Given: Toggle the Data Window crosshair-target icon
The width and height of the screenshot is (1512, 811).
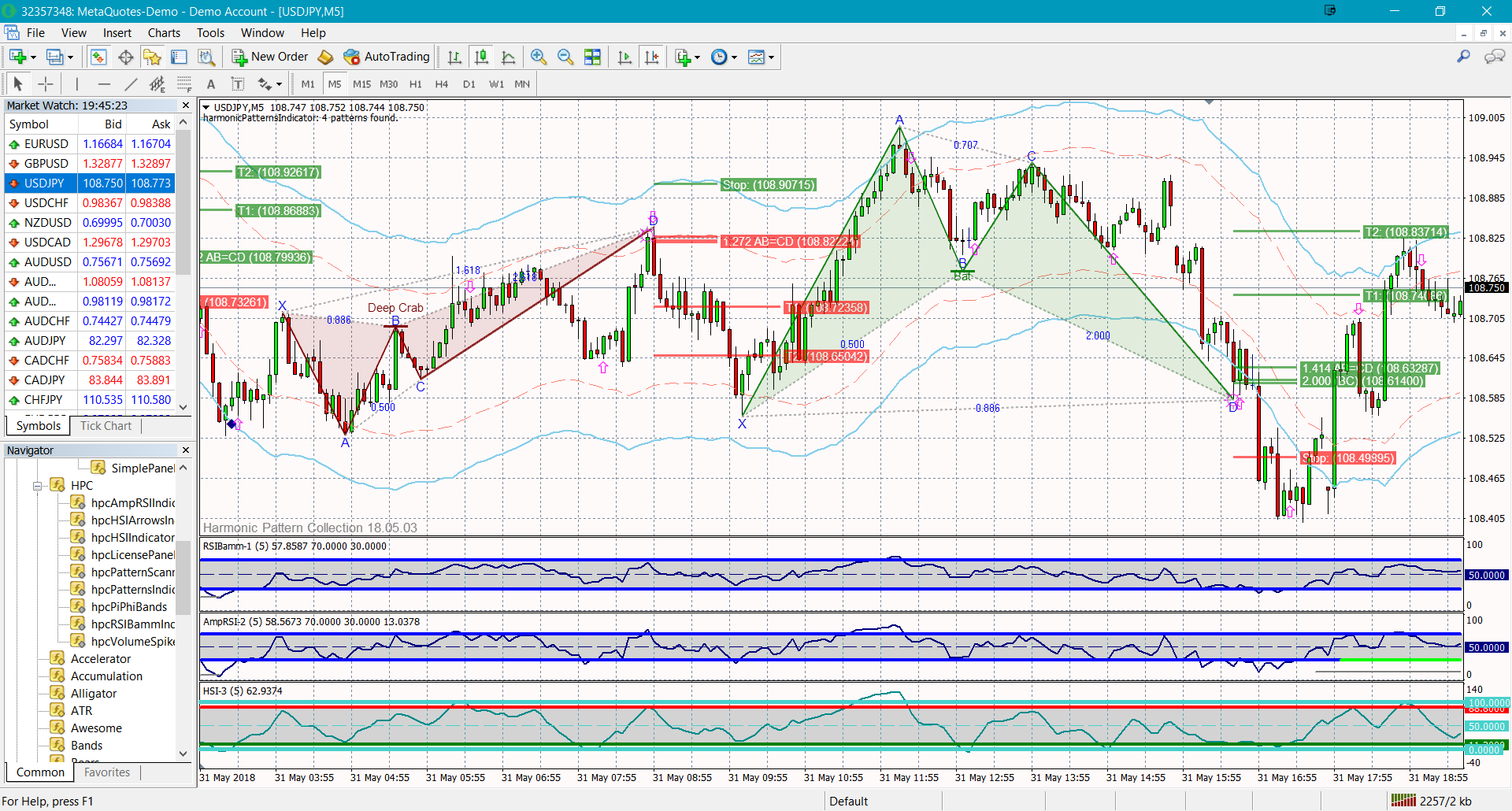Looking at the screenshot, I should (125, 57).
